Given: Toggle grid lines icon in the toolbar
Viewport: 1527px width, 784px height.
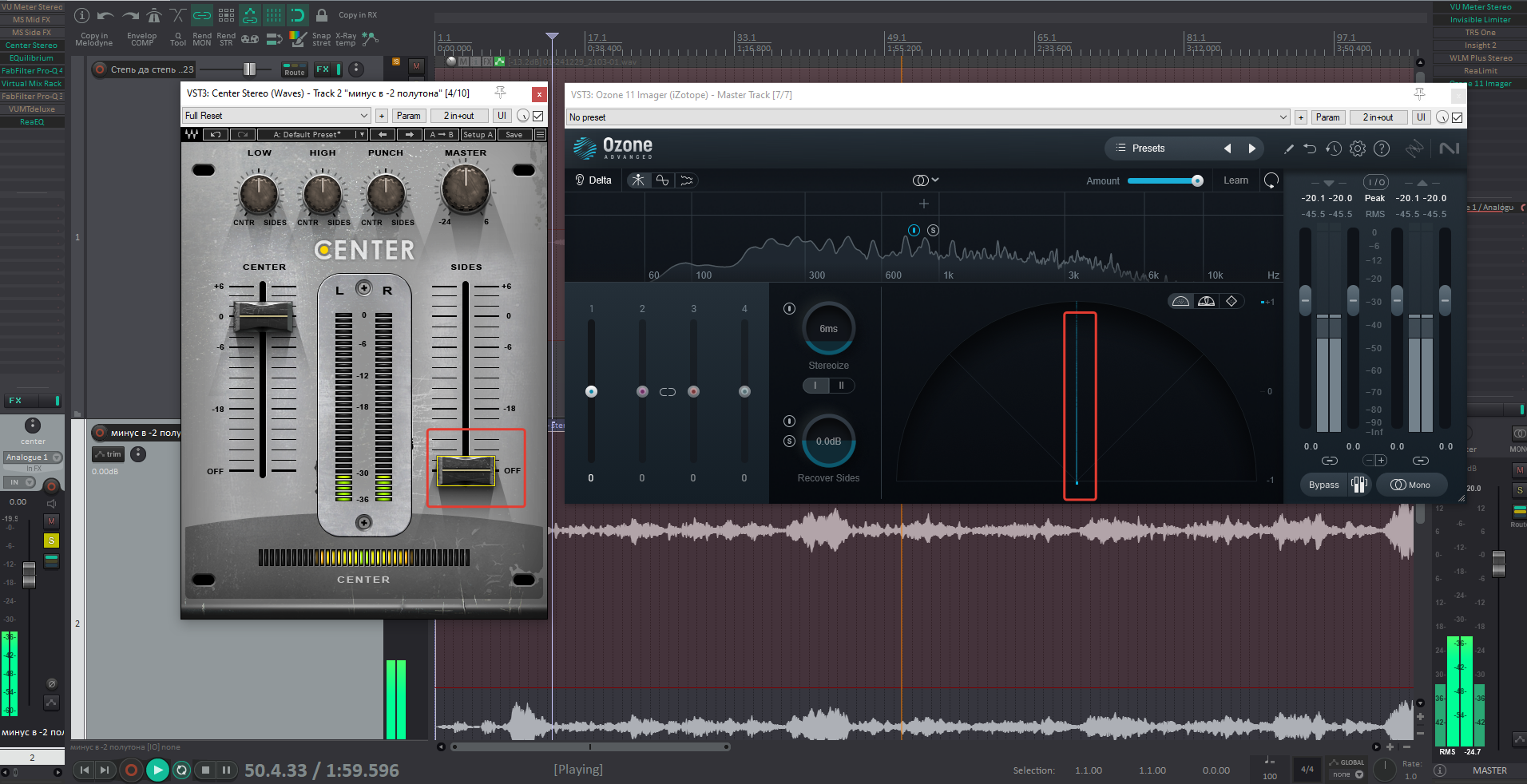Looking at the screenshot, I should coord(274,15).
